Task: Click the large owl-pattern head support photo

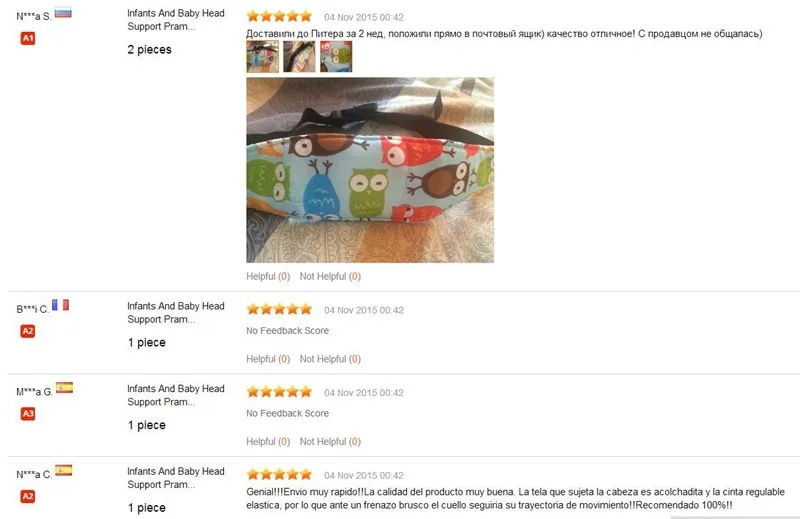Action: [x=370, y=170]
